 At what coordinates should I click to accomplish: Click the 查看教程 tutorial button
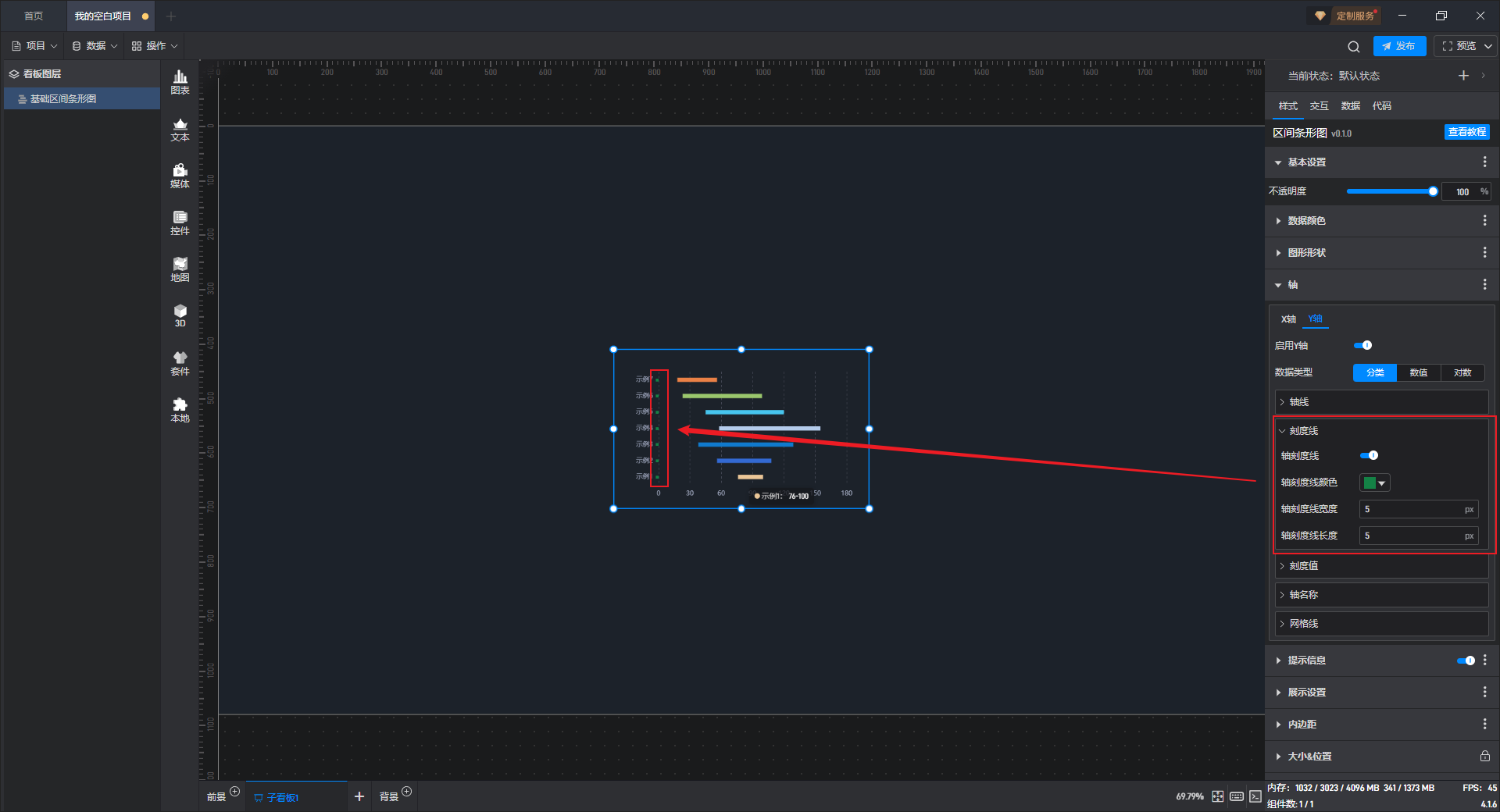tap(1466, 132)
